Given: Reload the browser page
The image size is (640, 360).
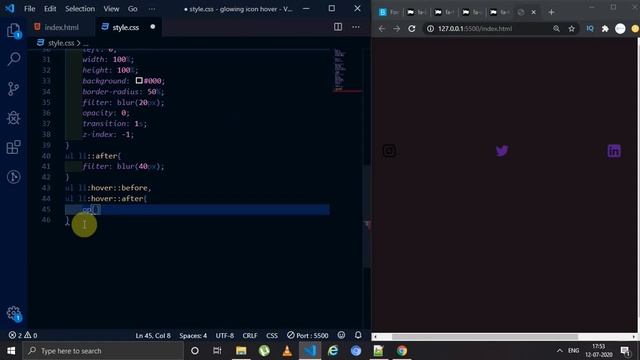Looking at the screenshot, I should [x=412, y=29].
